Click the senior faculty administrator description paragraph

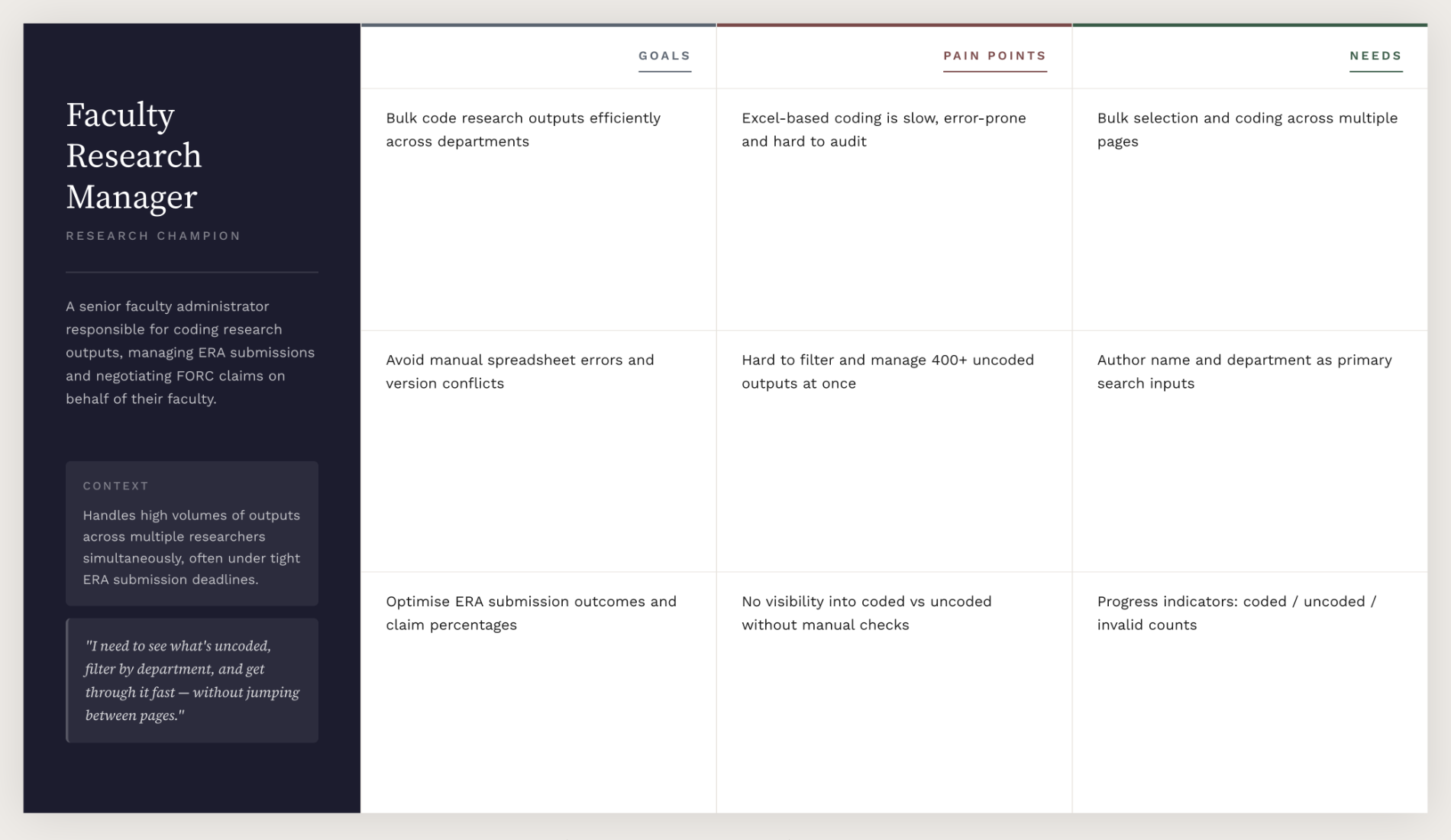click(x=190, y=353)
